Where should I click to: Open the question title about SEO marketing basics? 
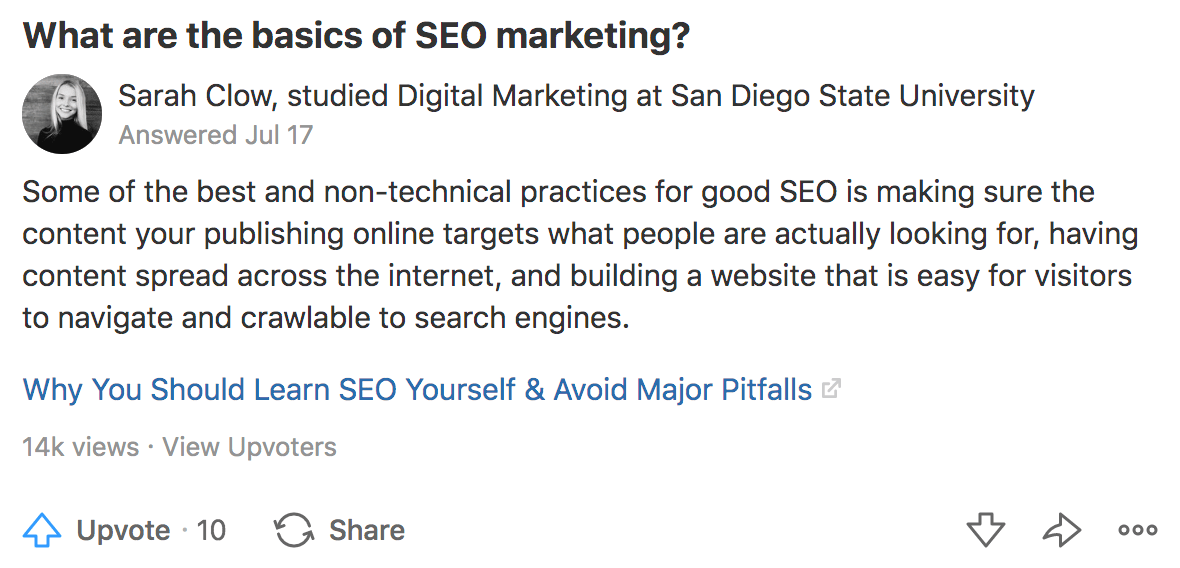pos(356,35)
